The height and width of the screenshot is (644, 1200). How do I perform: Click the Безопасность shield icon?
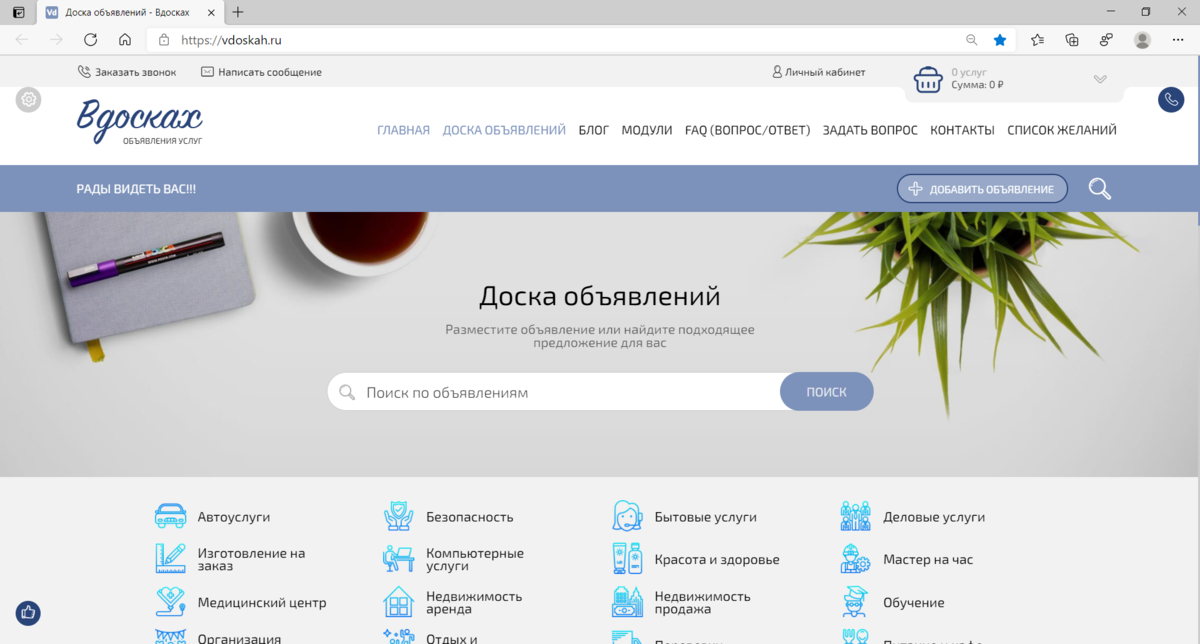399,516
